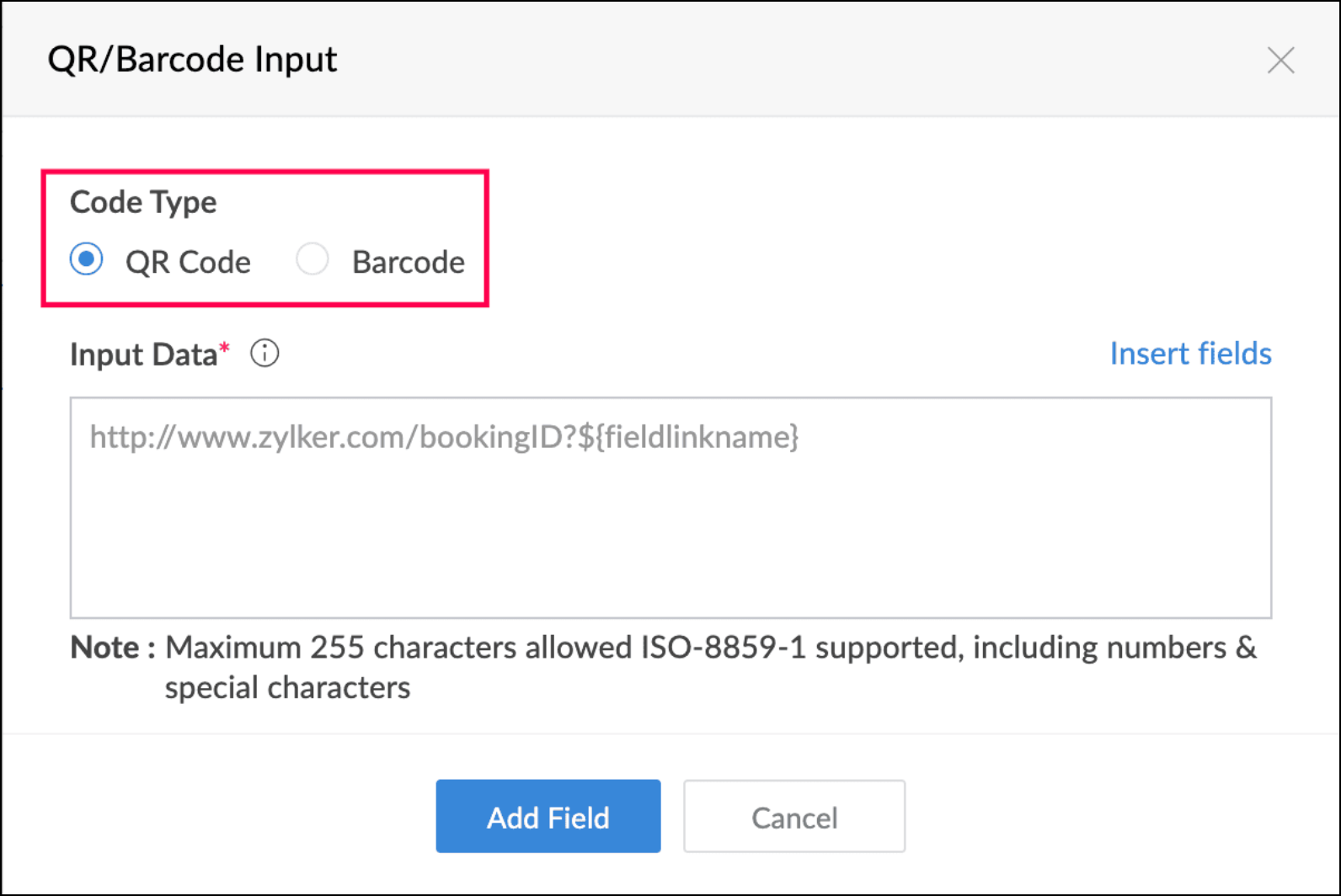
Task: Click the red required asterisk
Action: [x=224, y=349]
